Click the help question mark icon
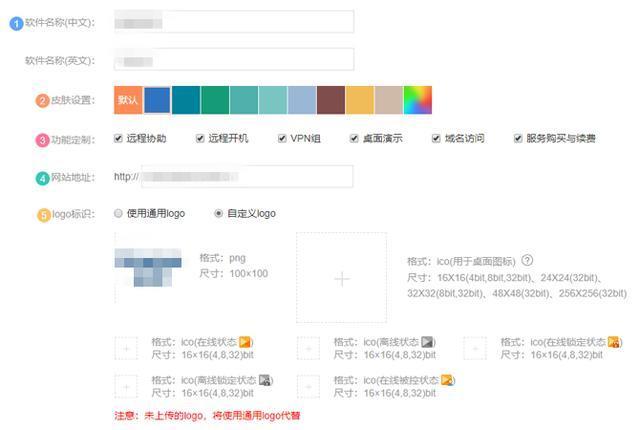This screenshot has width=640, height=430. (x=527, y=260)
